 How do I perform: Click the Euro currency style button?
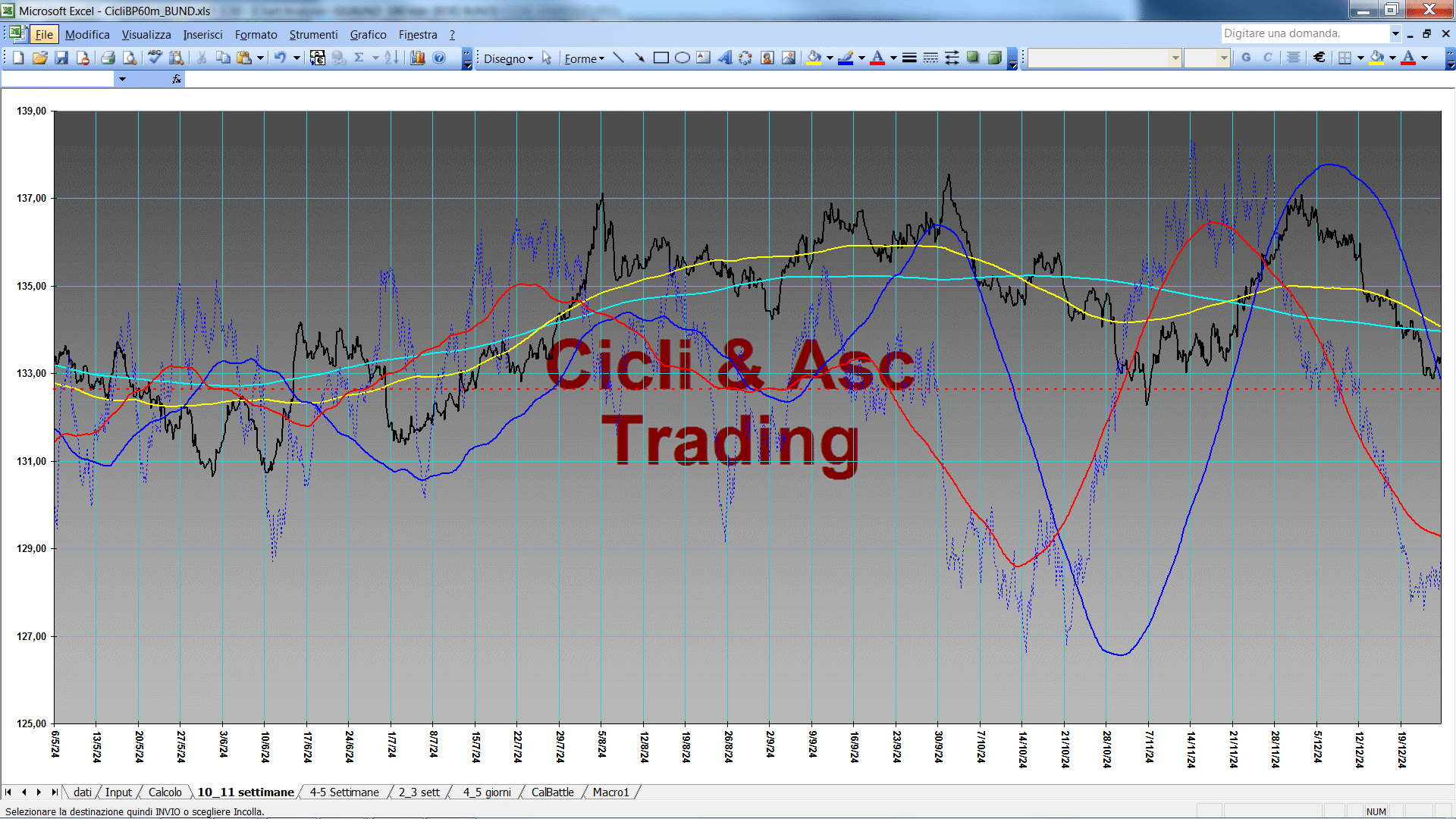1319,58
